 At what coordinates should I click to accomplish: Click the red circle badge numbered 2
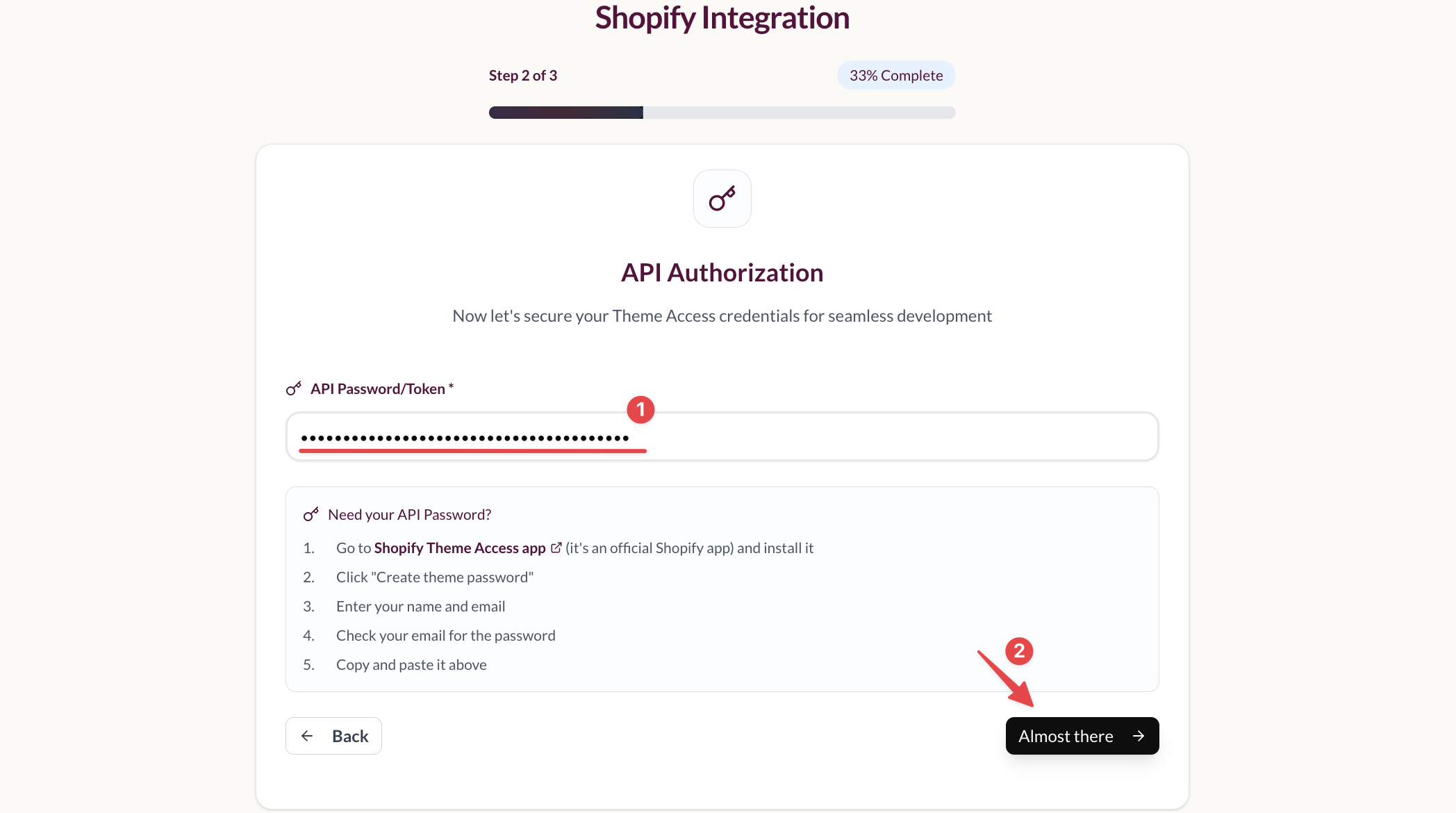1019,651
